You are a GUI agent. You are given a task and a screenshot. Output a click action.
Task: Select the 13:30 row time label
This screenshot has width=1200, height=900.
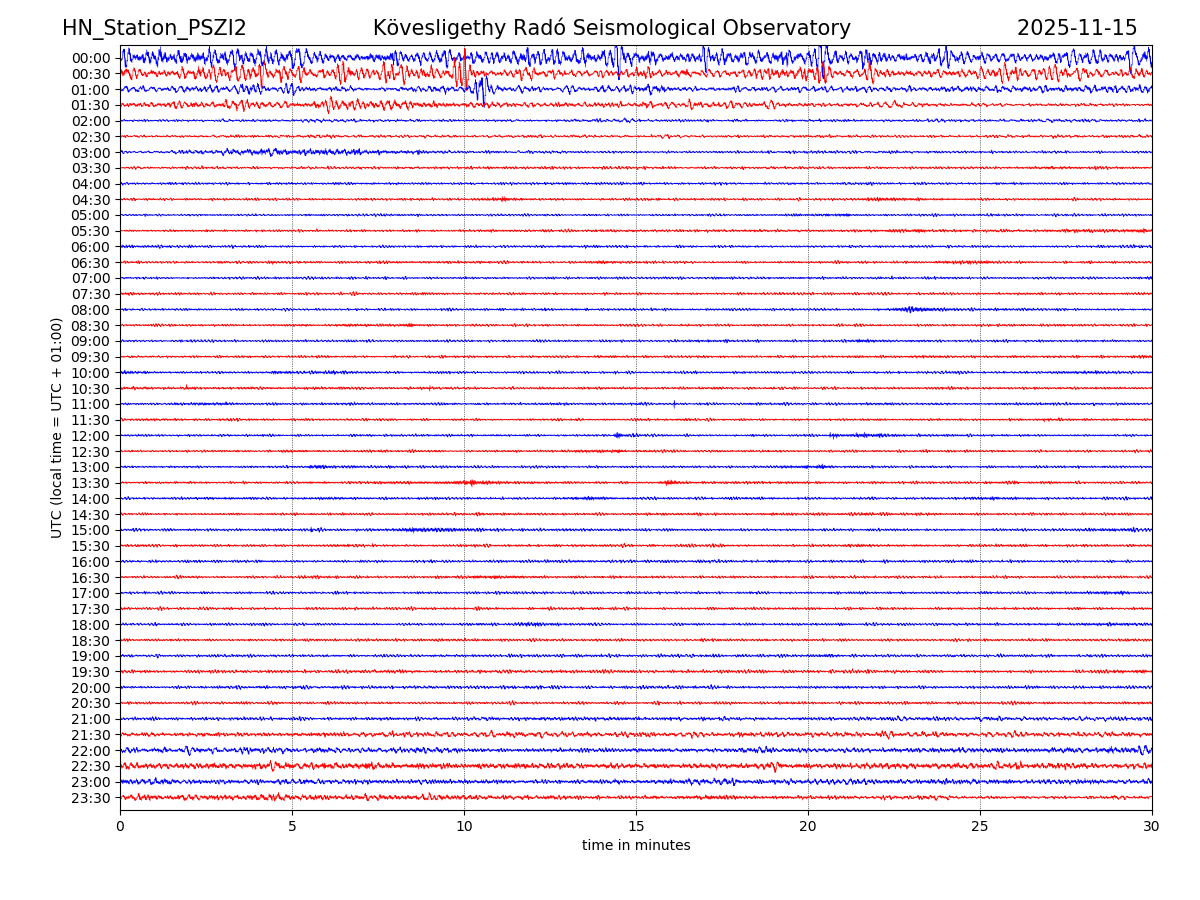pos(91,483)
